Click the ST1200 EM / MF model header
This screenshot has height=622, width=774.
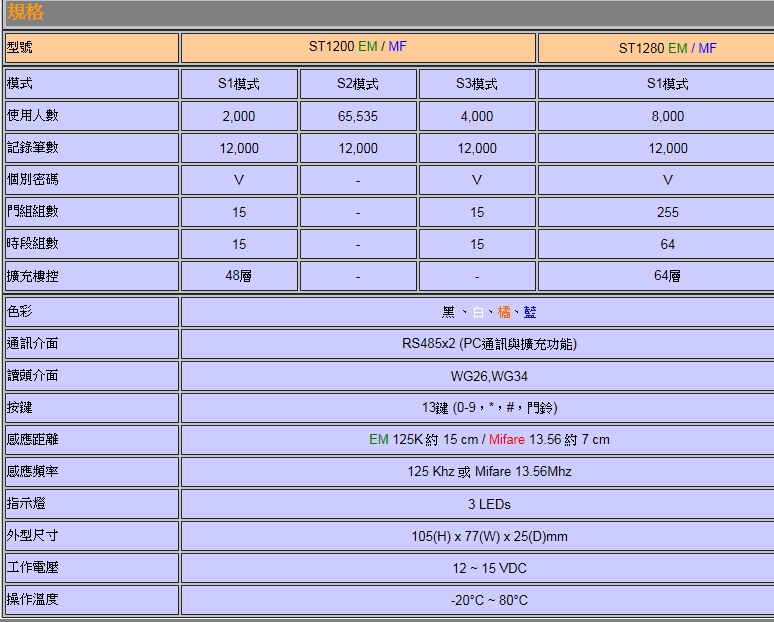[x=358, y=47]
